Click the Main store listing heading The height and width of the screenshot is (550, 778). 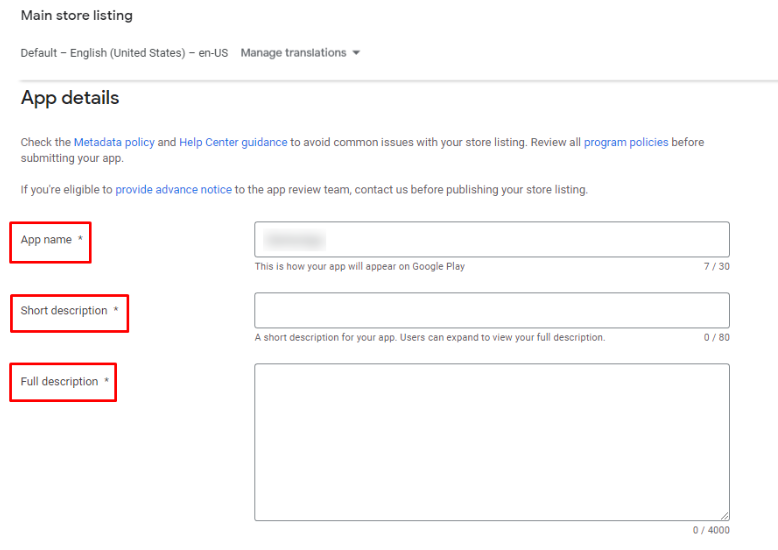pyautogui.click(x=77, y=16)
